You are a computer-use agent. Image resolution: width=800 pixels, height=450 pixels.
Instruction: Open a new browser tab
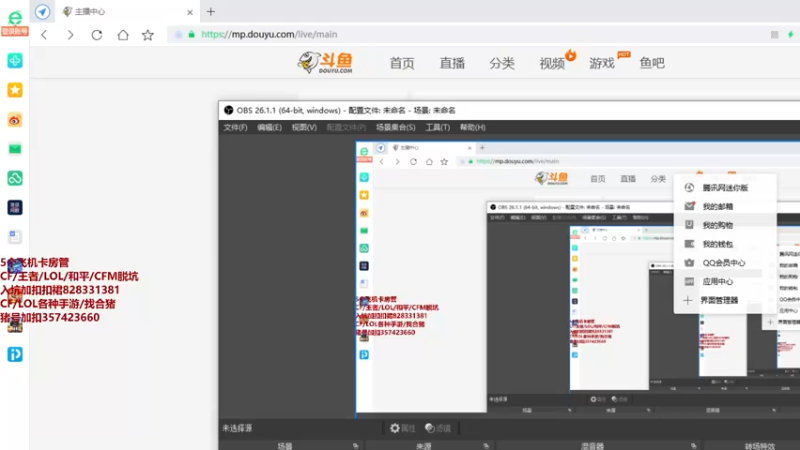coord(211,11)
